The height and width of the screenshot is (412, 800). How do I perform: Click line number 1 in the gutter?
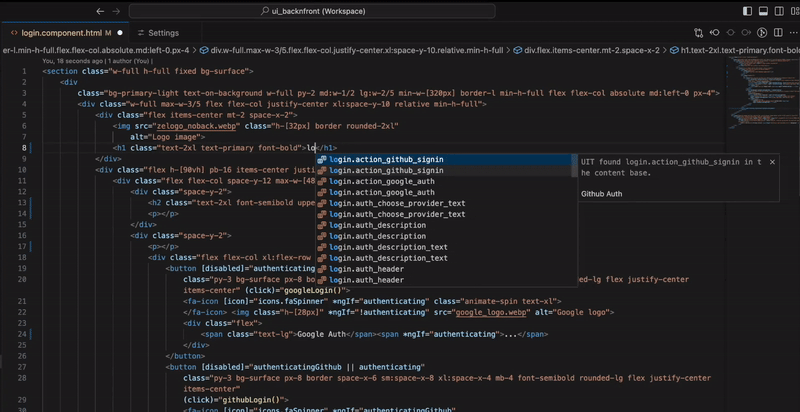24,71
